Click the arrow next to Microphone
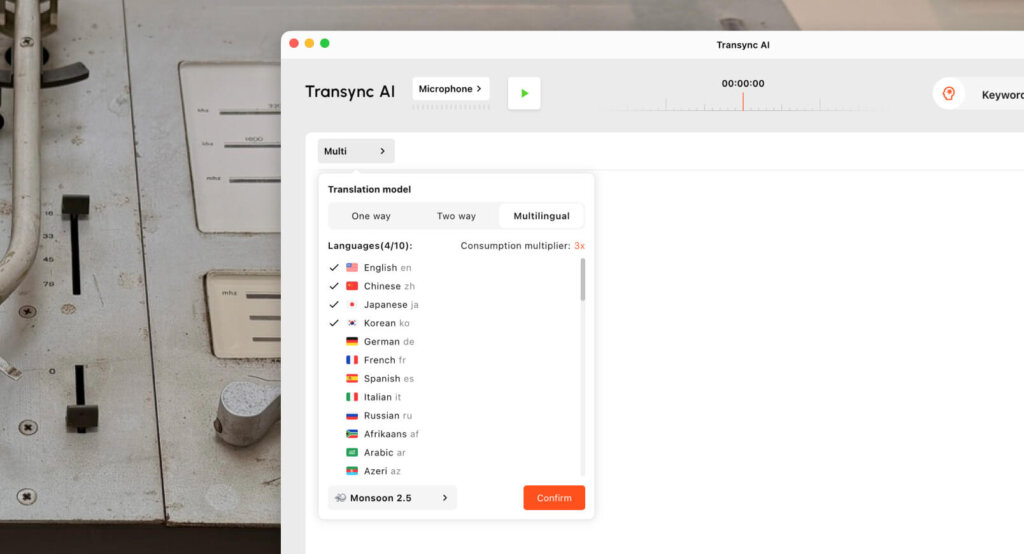This screenshot has width=1024, height=554. (x=479, y=89)
